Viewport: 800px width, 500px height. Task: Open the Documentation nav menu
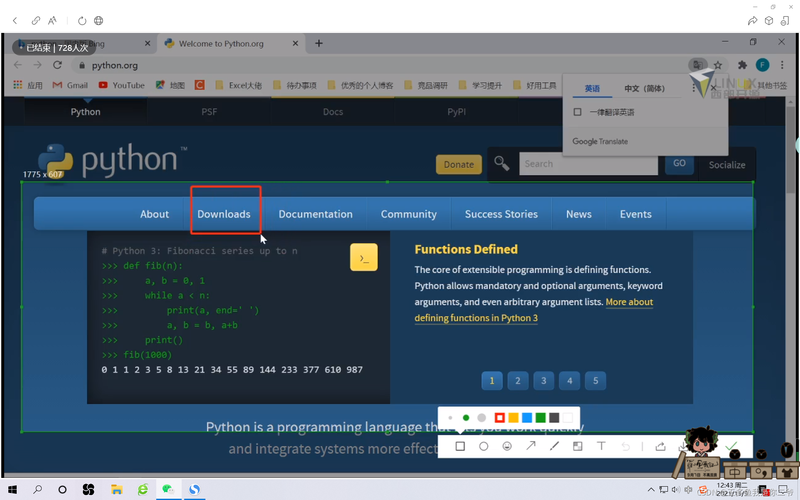point(315,214)
